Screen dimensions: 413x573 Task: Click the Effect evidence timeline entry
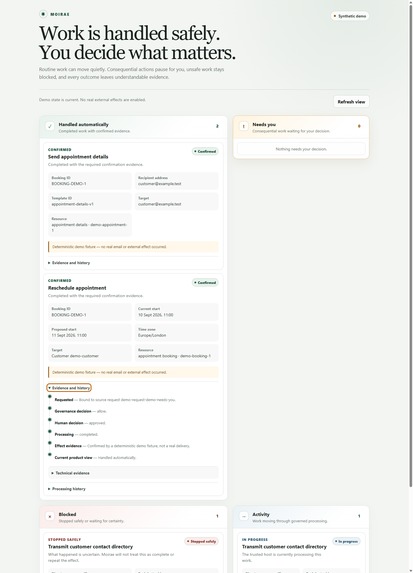[x=122, y=446]
